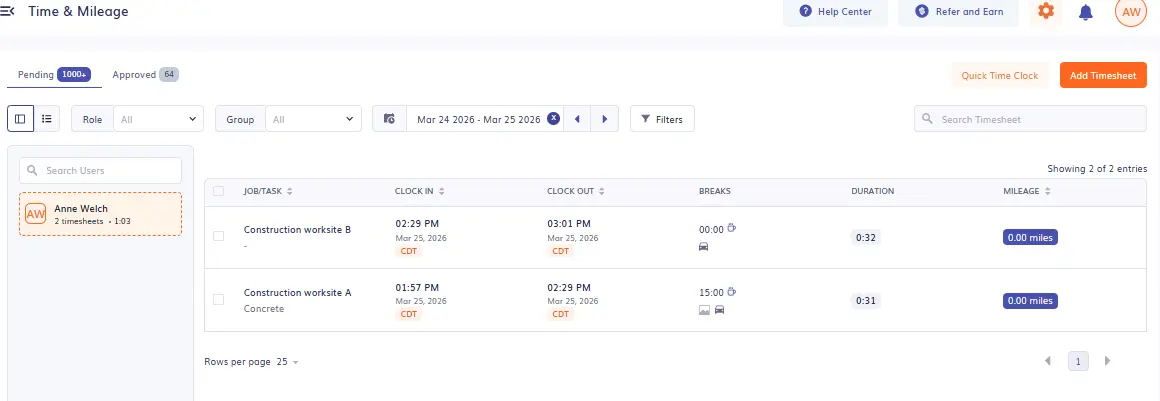Collapse the sidebar menu icon
Viewport: 1160px width, 401px height.
tap(7, 12)
